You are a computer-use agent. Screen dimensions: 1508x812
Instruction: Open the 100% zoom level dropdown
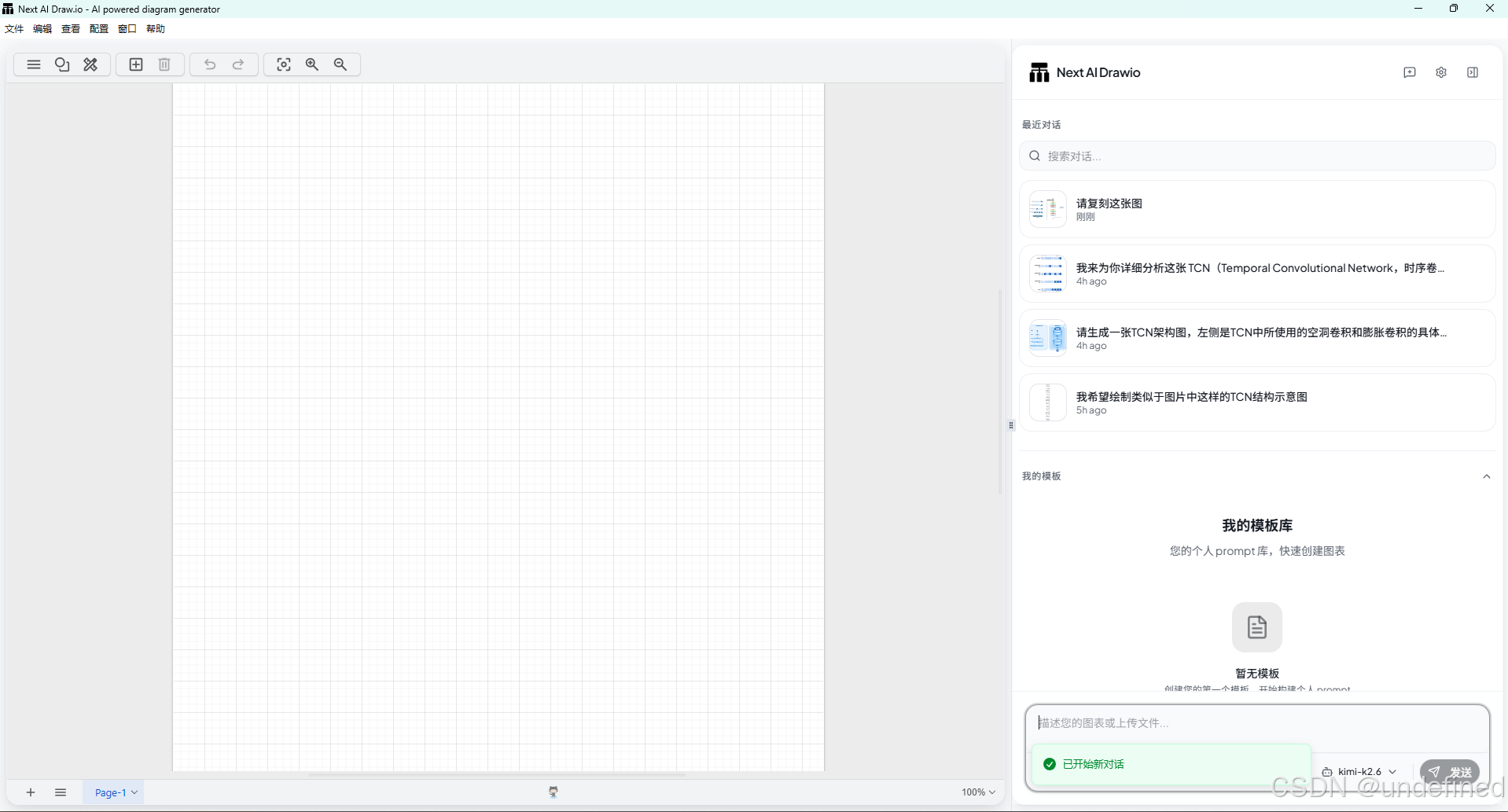[978, 792]
